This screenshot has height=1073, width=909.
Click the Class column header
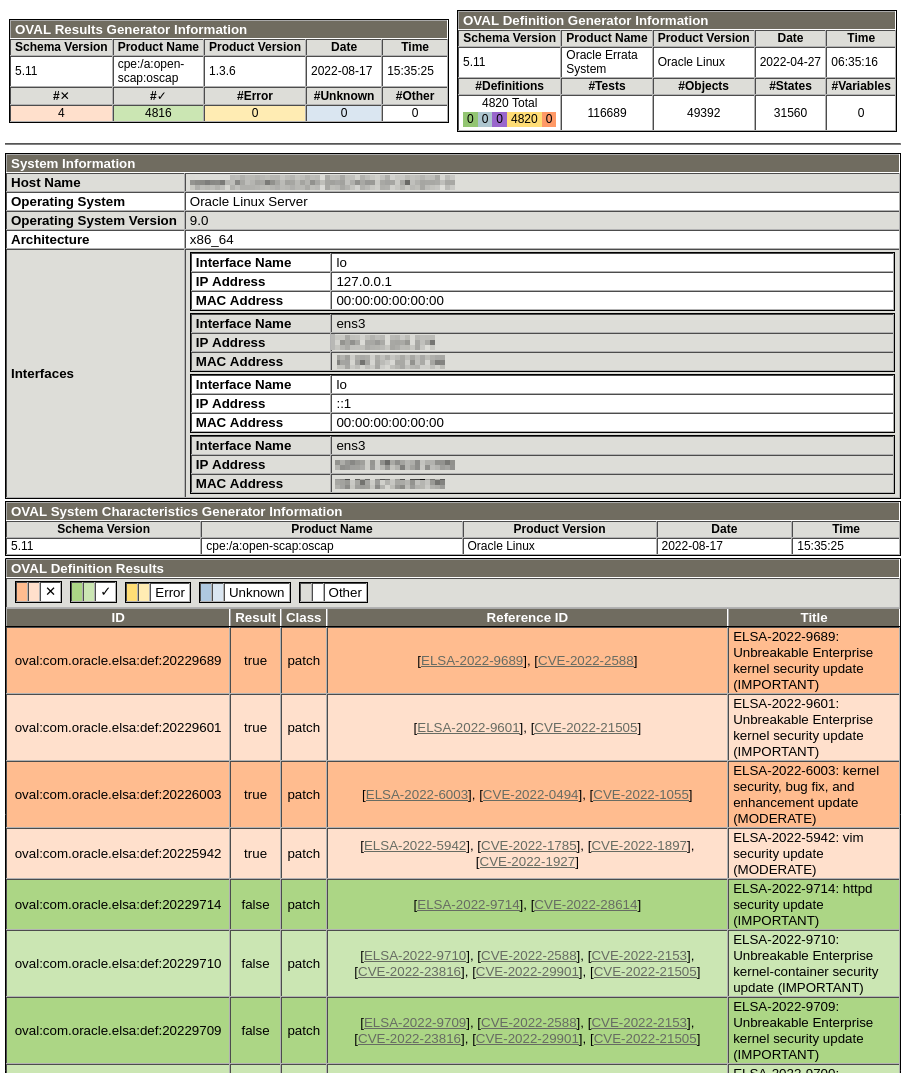point(303,618)
